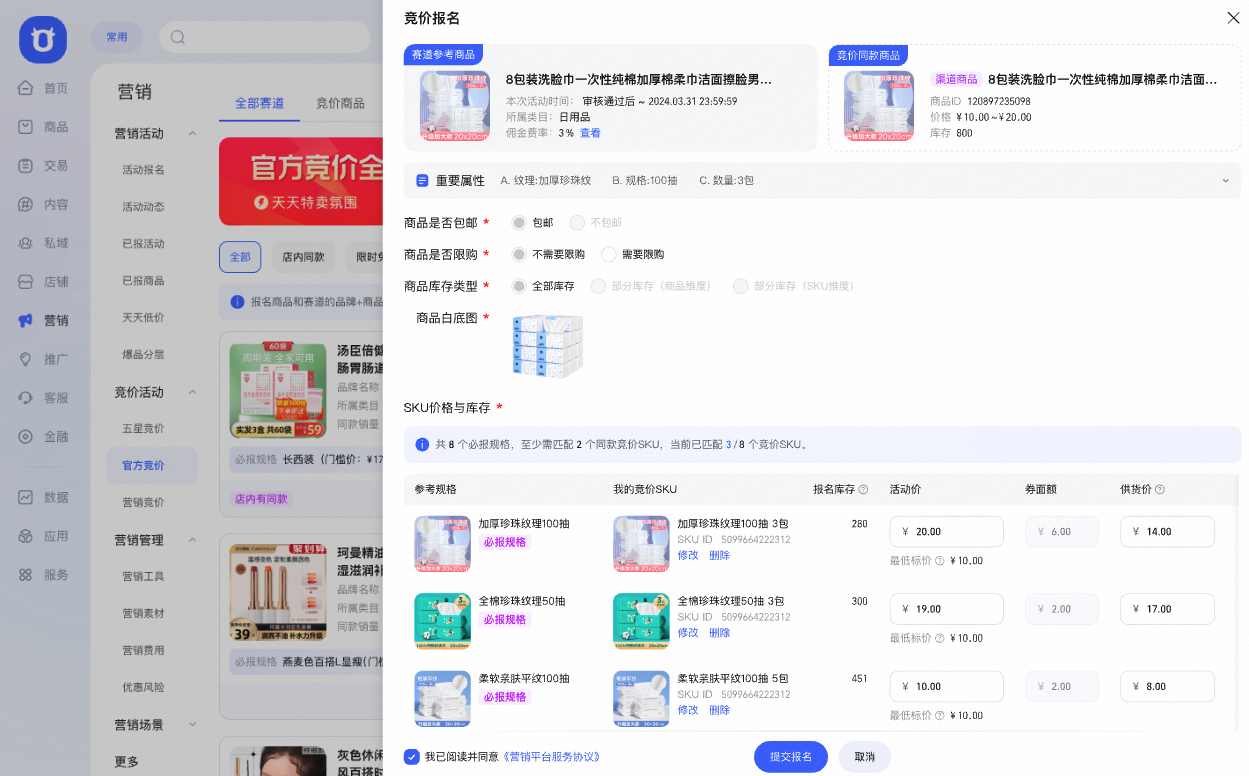
Task: Click 删除 for 柔软亲肤平纹100抽 5包
Action: coord(720,710)
